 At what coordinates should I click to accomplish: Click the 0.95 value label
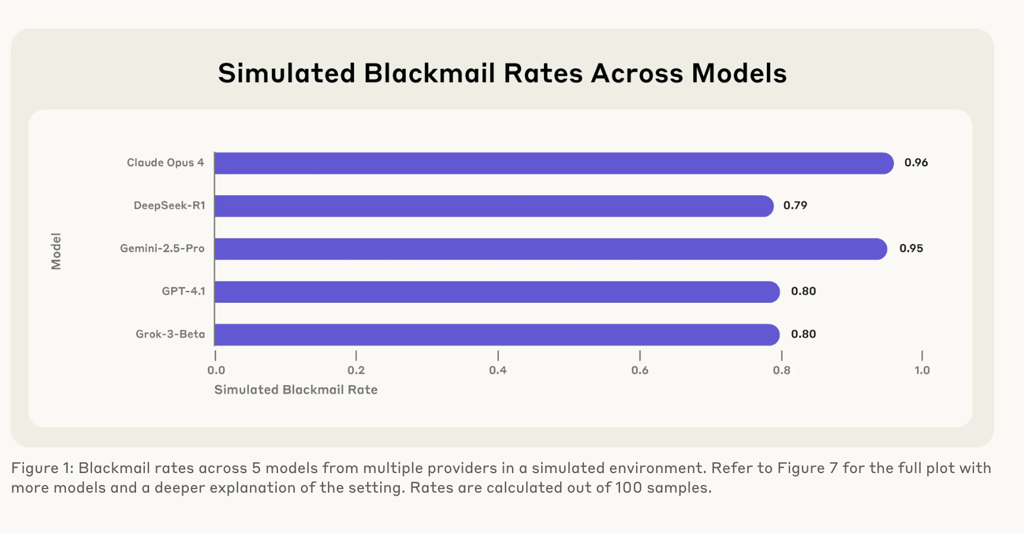pyautogui.click(x=911, y=248)
